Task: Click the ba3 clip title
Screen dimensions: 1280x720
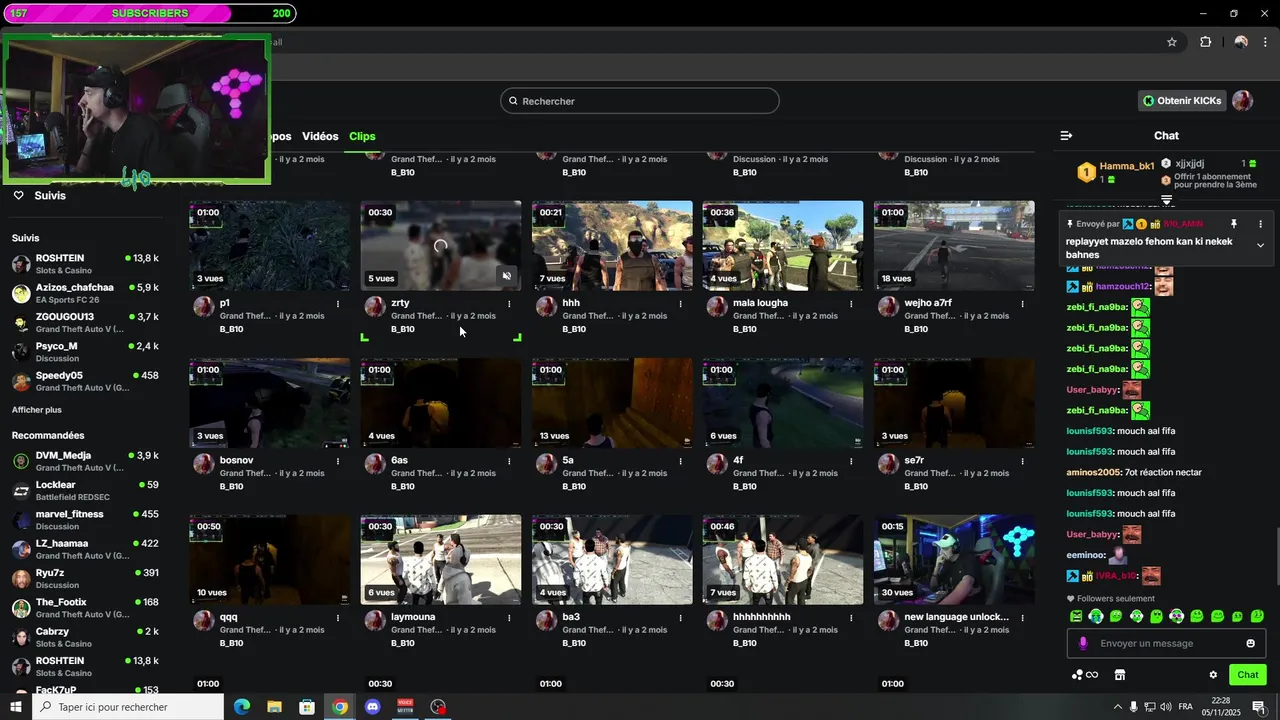Action: tap(571, 617)
